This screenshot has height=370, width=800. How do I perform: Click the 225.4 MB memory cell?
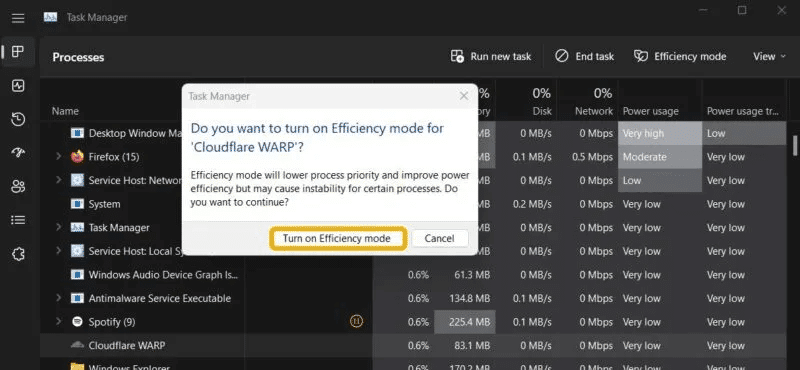coord(465,322)
